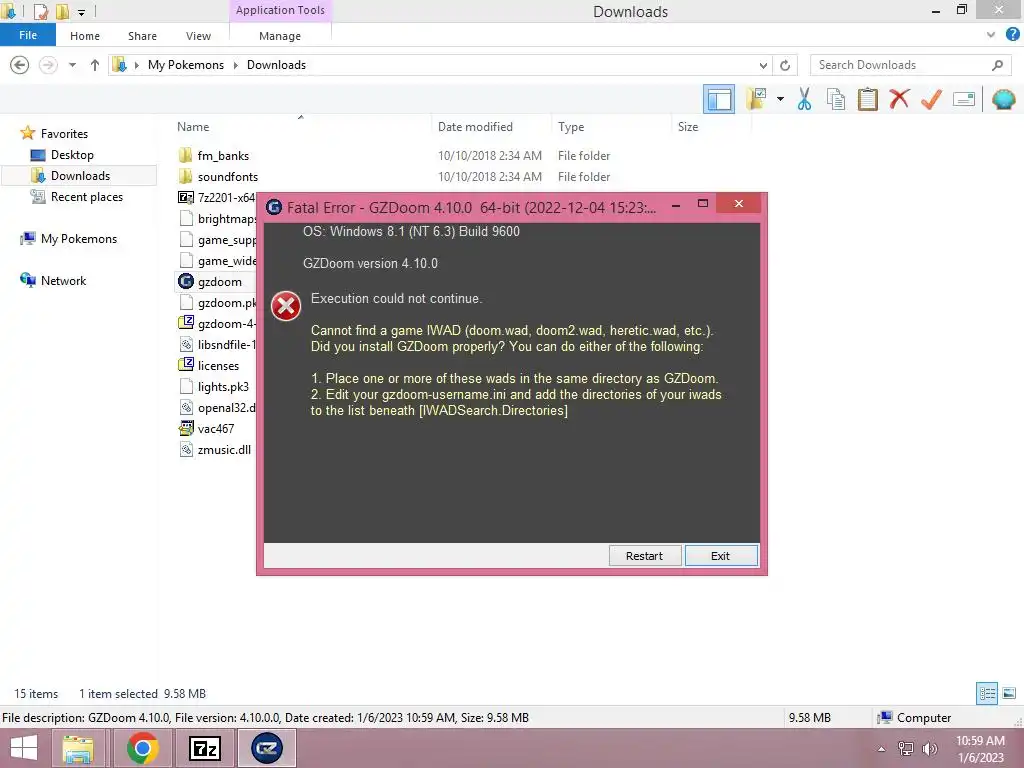Select the soundfonts folder

click(227, 177)
